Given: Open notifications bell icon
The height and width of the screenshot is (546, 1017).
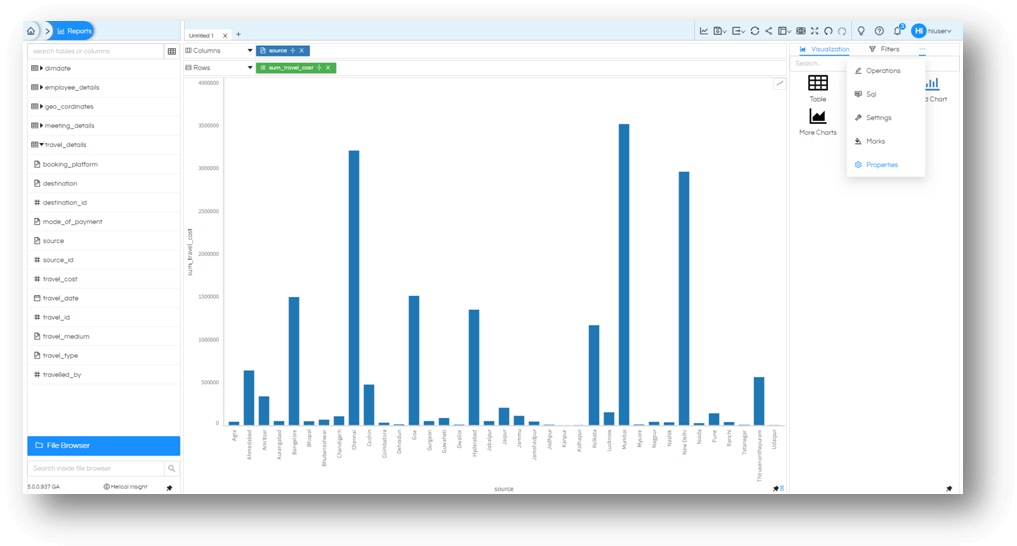Looking at the screenshot, I should (898, 30).
